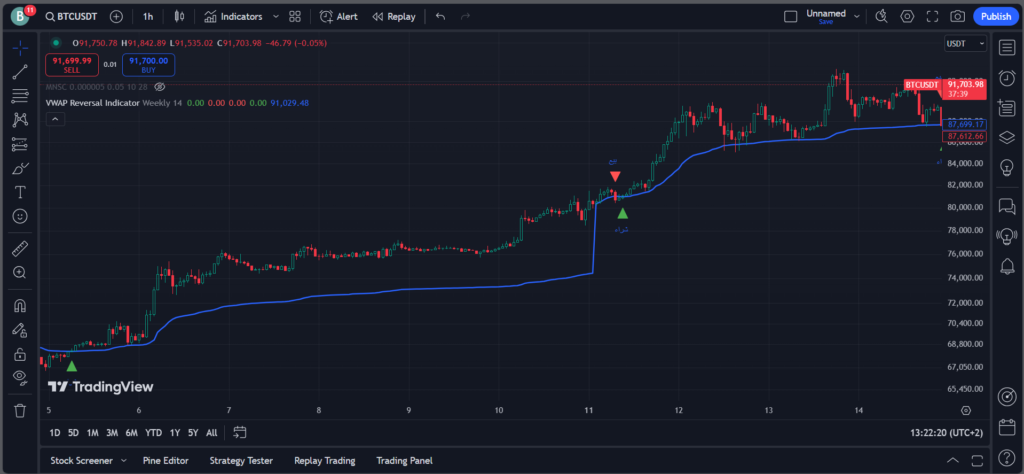Open the notifications bell panel
Screen dimensions: 1024x474
click(x=1007, y=266)
